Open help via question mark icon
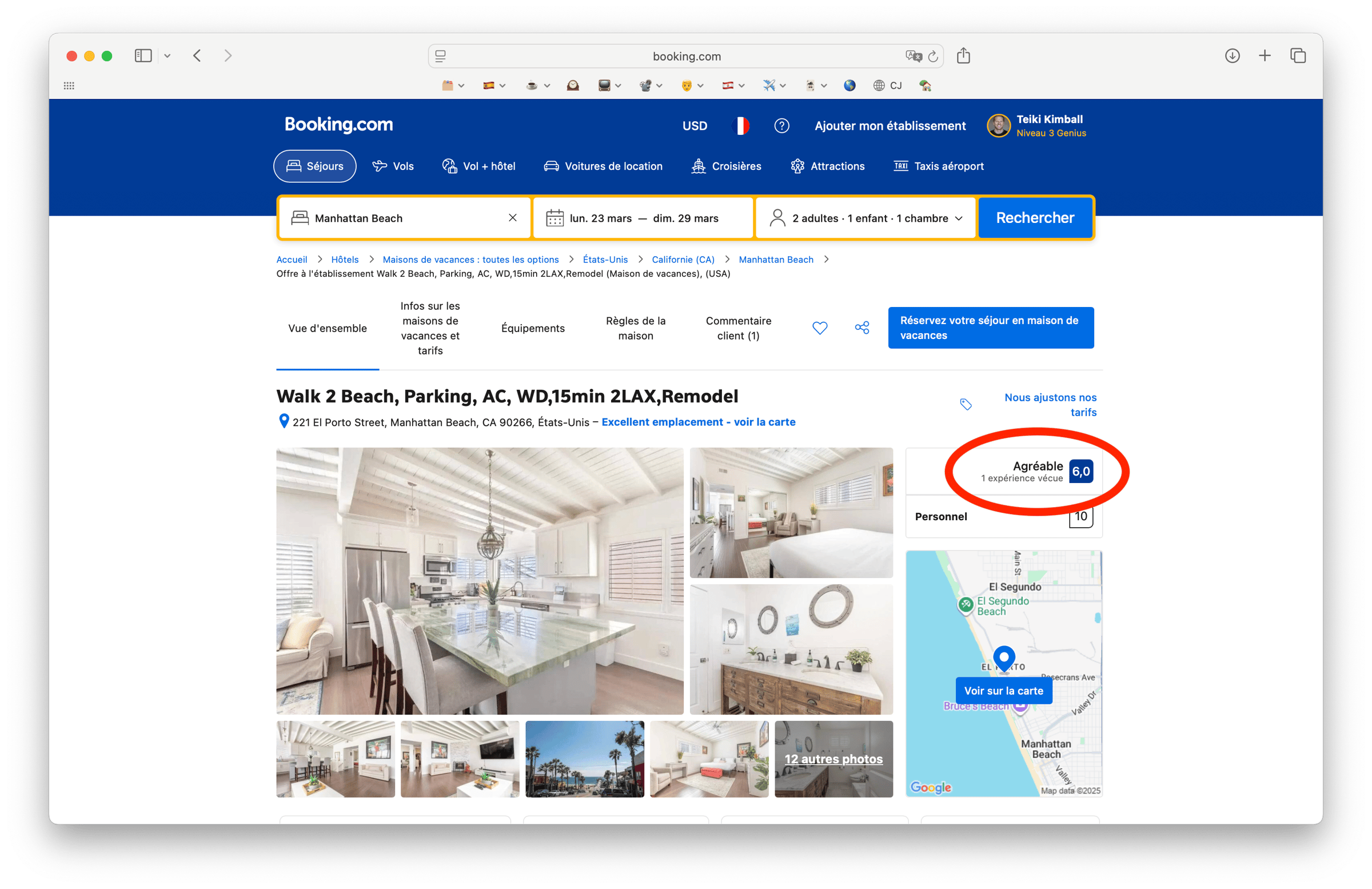This screenshot has height=889, width=1372. click(x=781, y=126)
